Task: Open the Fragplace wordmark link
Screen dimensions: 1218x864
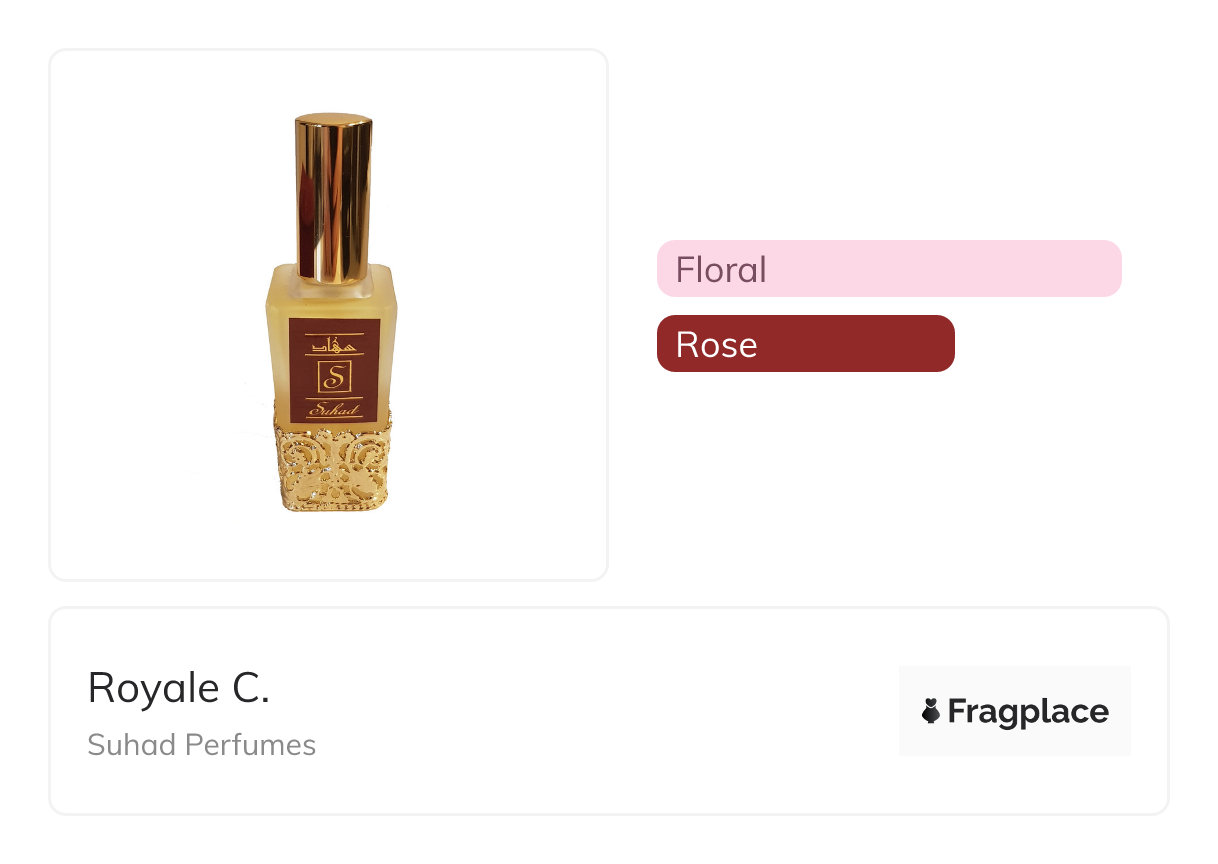Action: coord(1028,712)
